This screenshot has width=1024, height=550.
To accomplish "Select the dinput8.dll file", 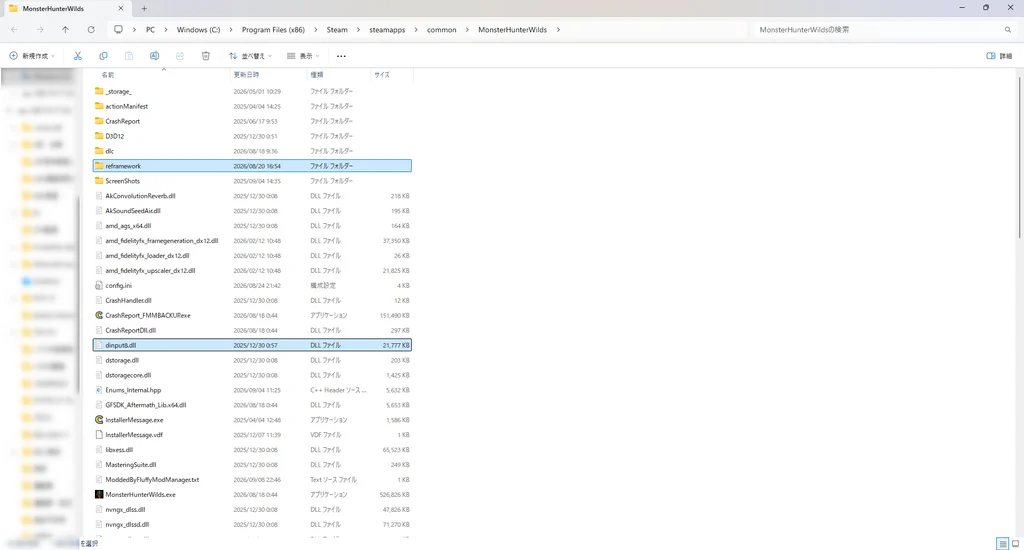I will click(252, 345).
